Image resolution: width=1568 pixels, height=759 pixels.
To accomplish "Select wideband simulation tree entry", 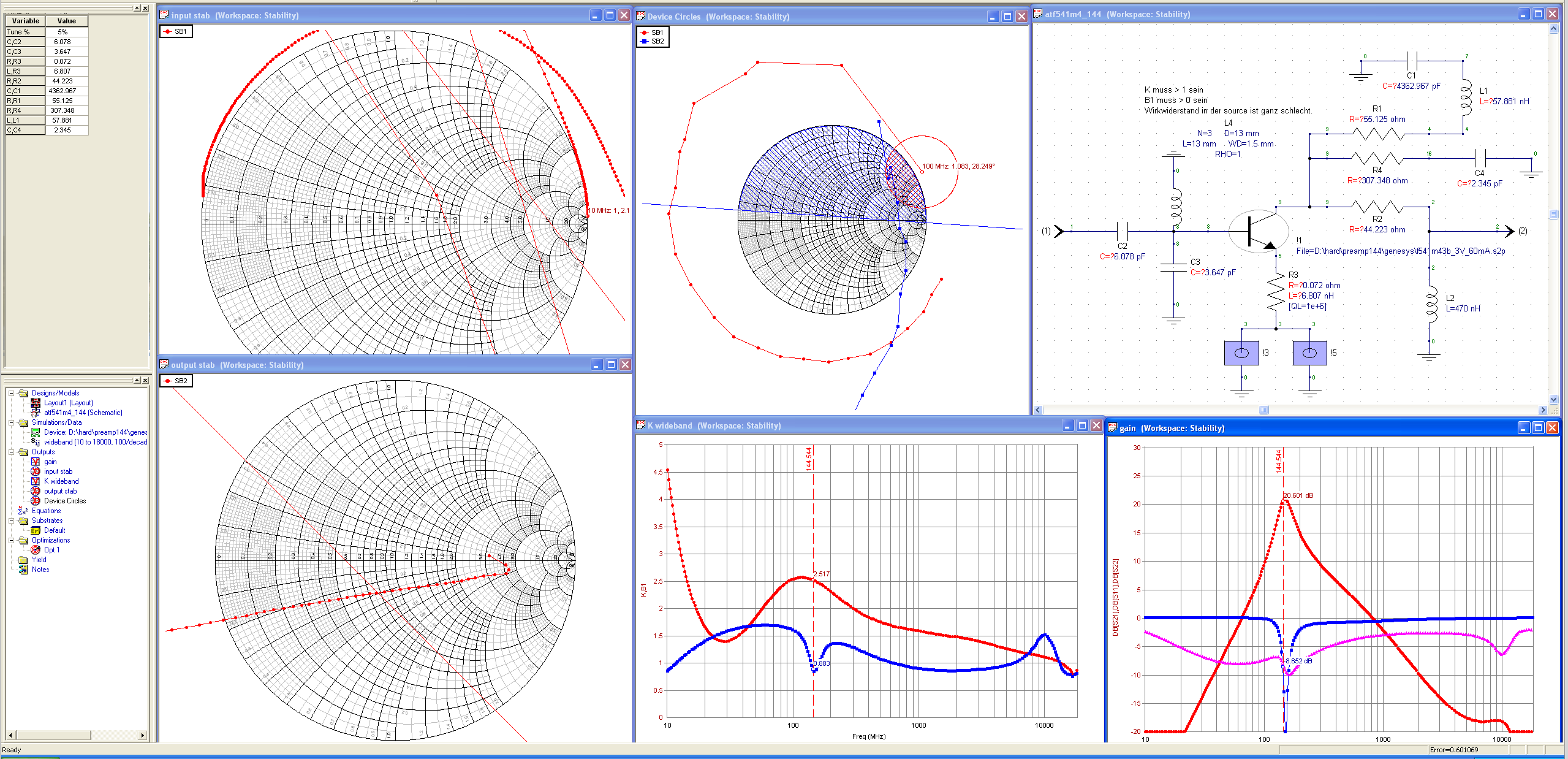I will (95, 442).
